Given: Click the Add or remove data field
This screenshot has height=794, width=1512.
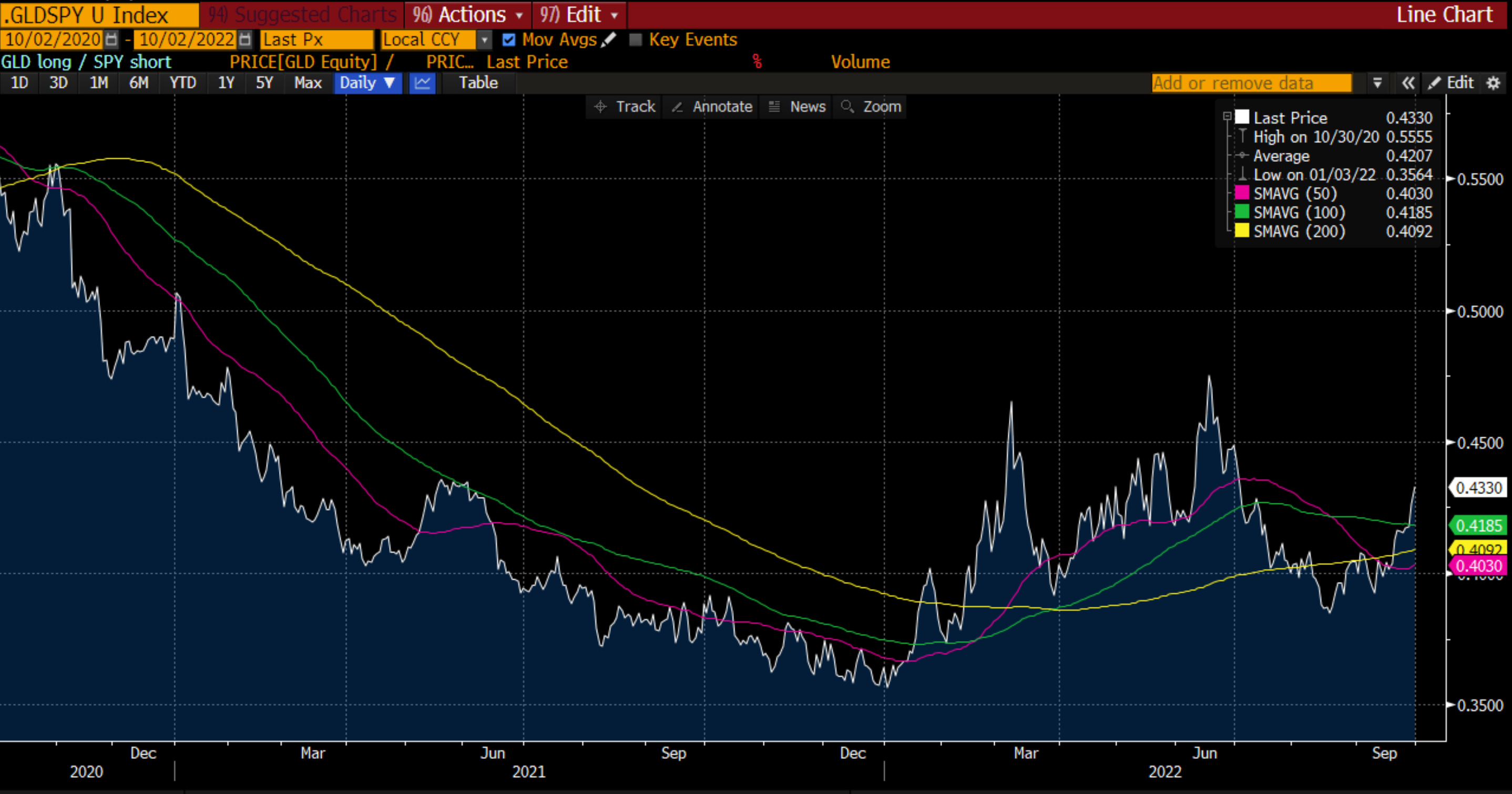Looking at the screenshot, I should pos(1251,83).
